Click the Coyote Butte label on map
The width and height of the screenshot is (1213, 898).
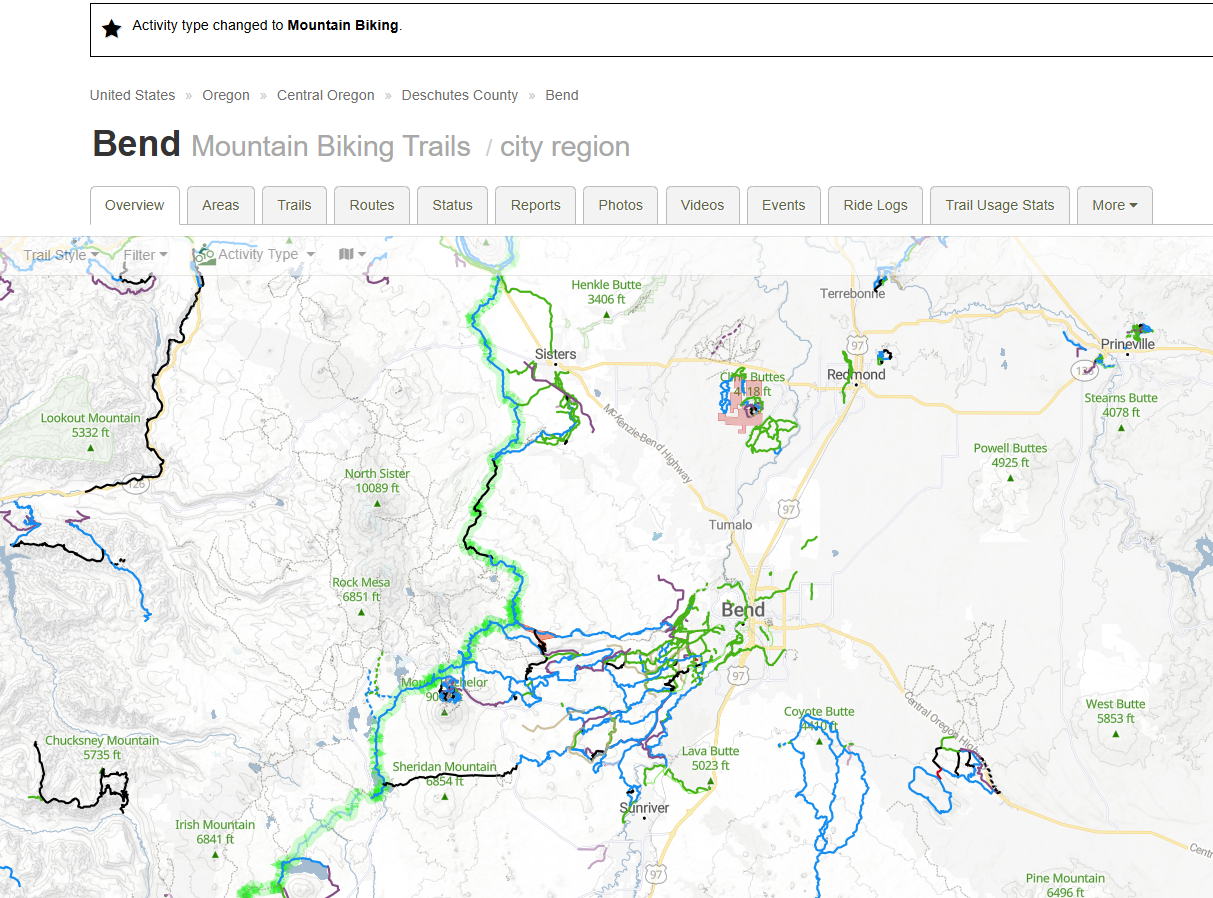(819, 712)
